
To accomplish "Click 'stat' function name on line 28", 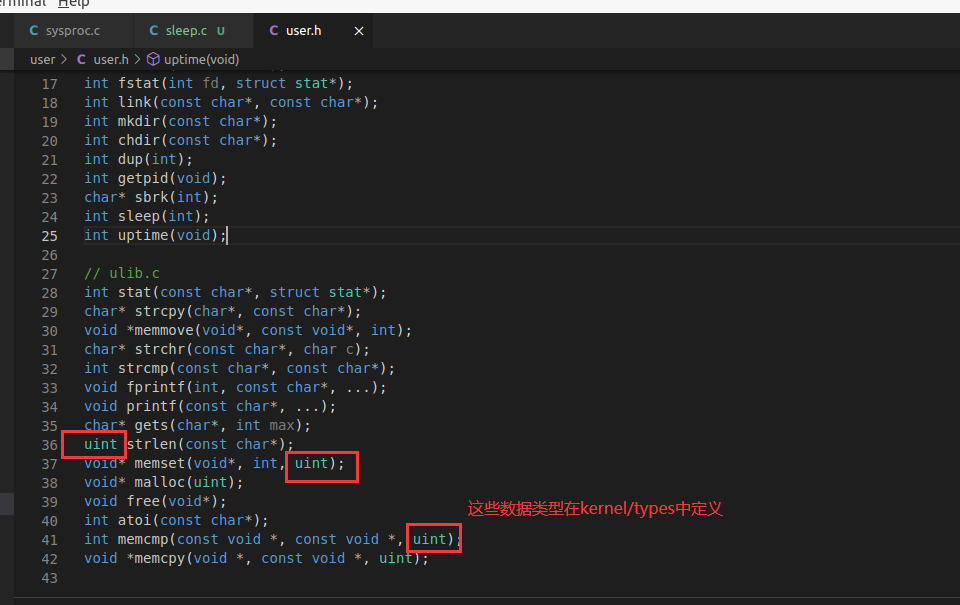I will click(x=135, y=292).
